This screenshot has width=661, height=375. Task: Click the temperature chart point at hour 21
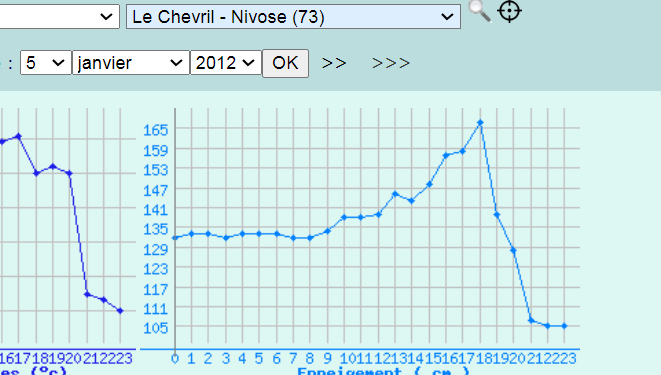(87, 294)
